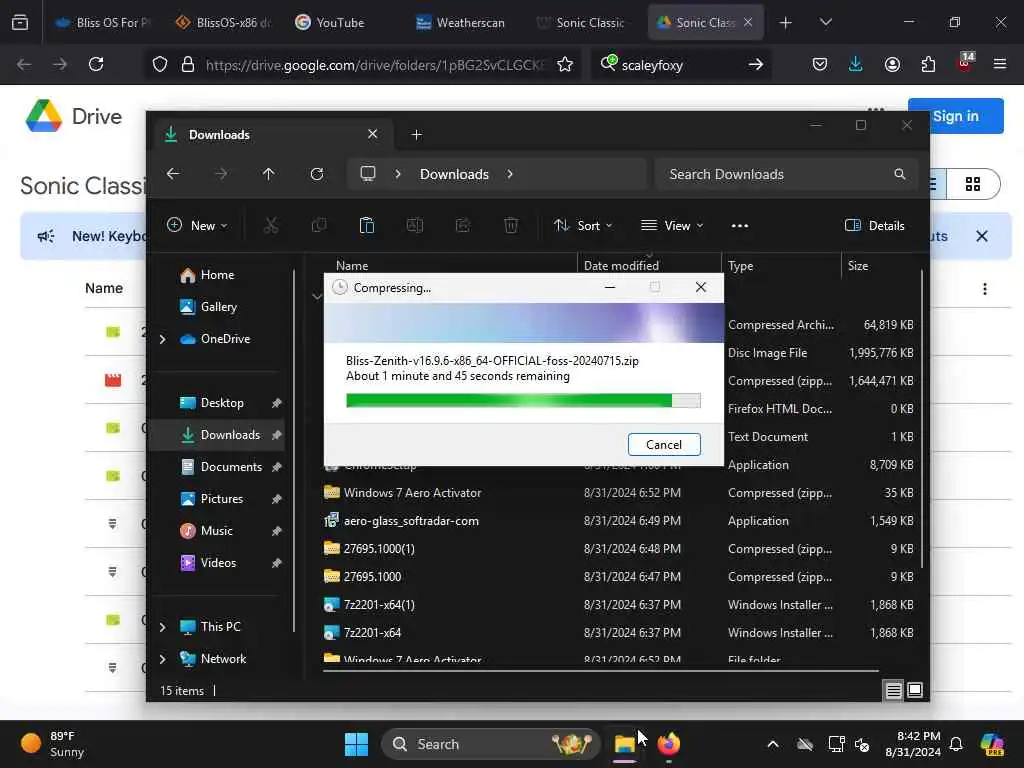Open Firefox Downloads panel arrow icon
The height and width of the screenshot is (768, 1024).
(x=856, y=64)
